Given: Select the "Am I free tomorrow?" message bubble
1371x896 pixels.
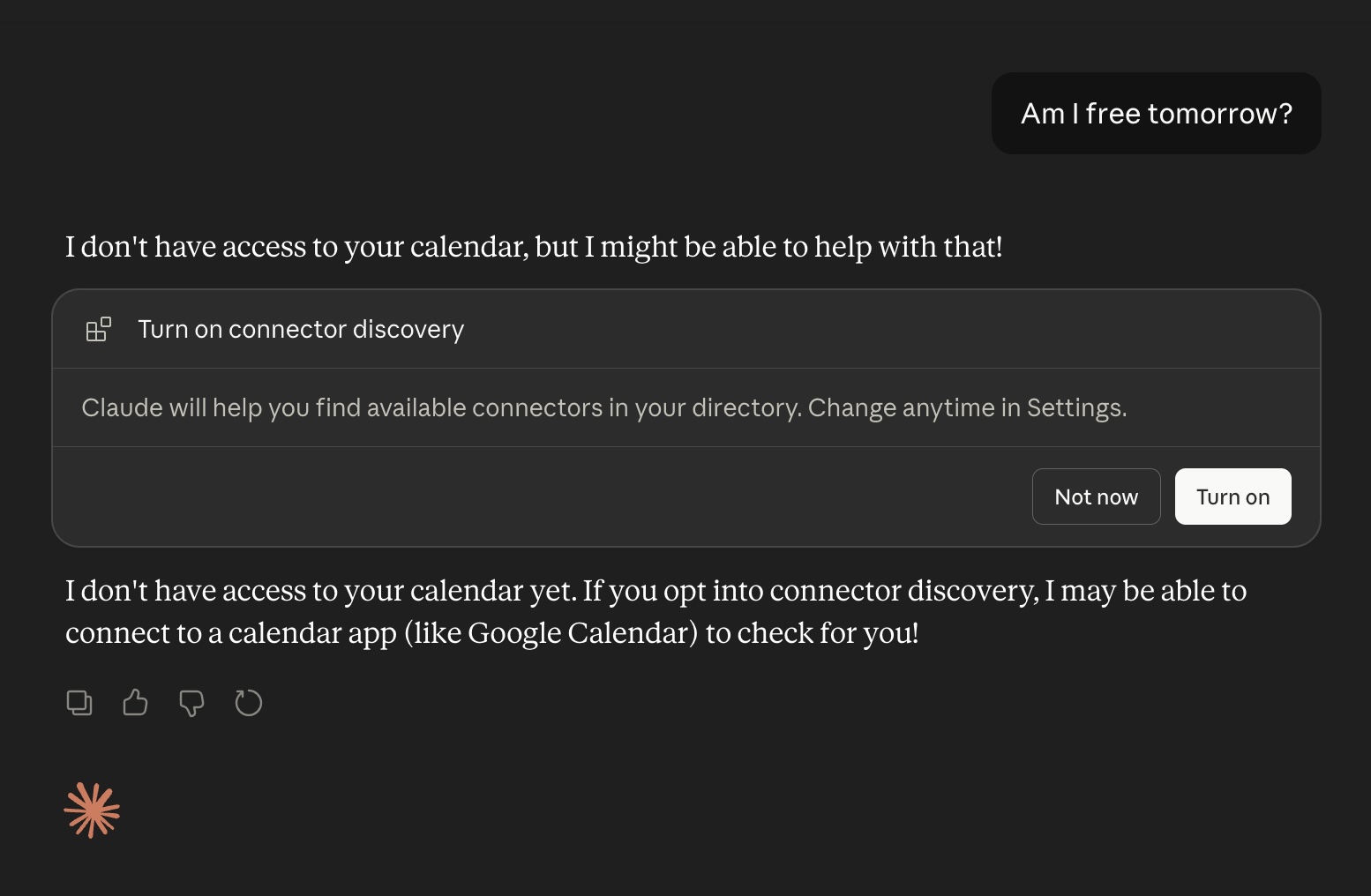Looking at the screenshot, I should [x=1156, y=113].
